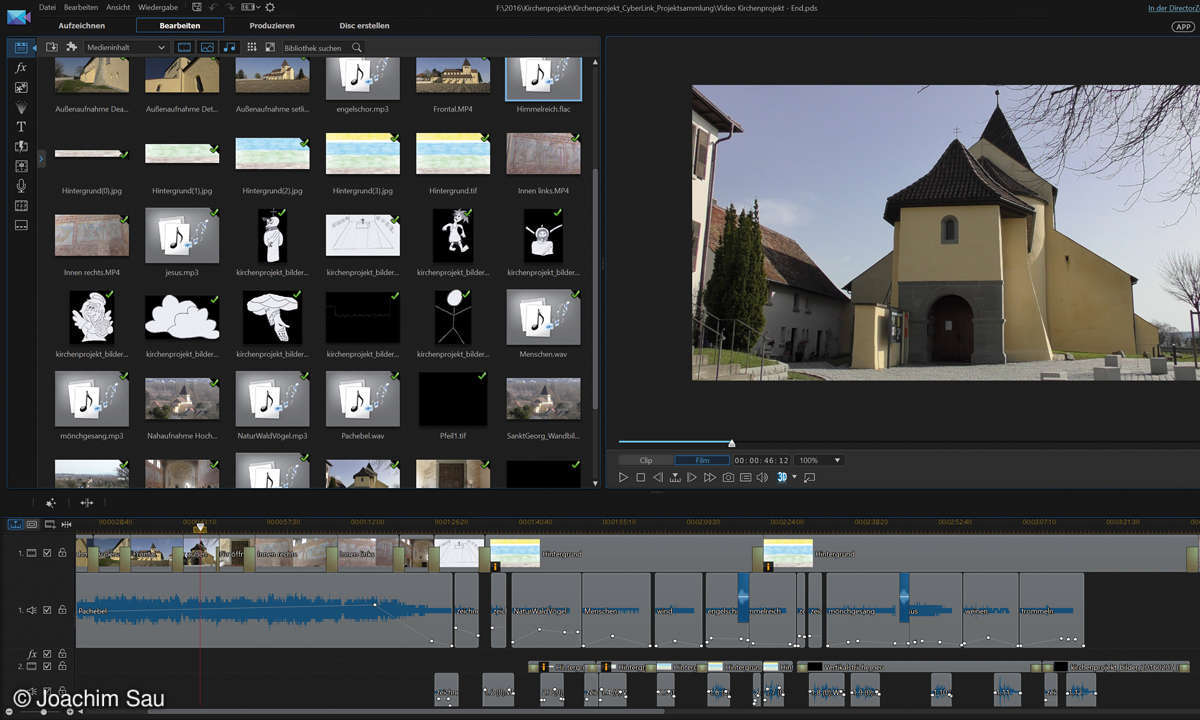Open the Bearbeiten menu in menu bar
Image resolution: width=1200 pixels, height=720 pixels.
pos(81,7)
